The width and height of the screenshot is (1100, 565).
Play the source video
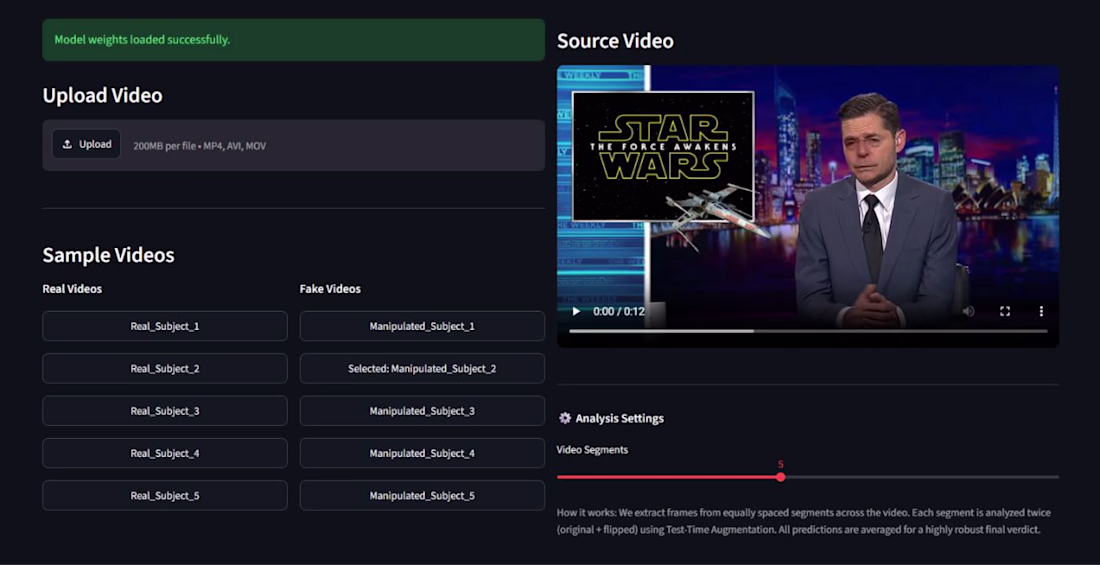(576, 311)
